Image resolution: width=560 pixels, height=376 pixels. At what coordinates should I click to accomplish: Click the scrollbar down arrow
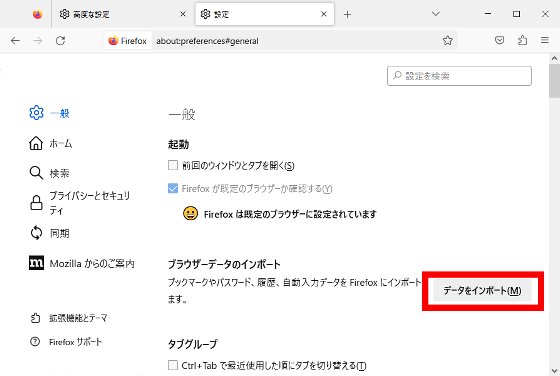554,371
